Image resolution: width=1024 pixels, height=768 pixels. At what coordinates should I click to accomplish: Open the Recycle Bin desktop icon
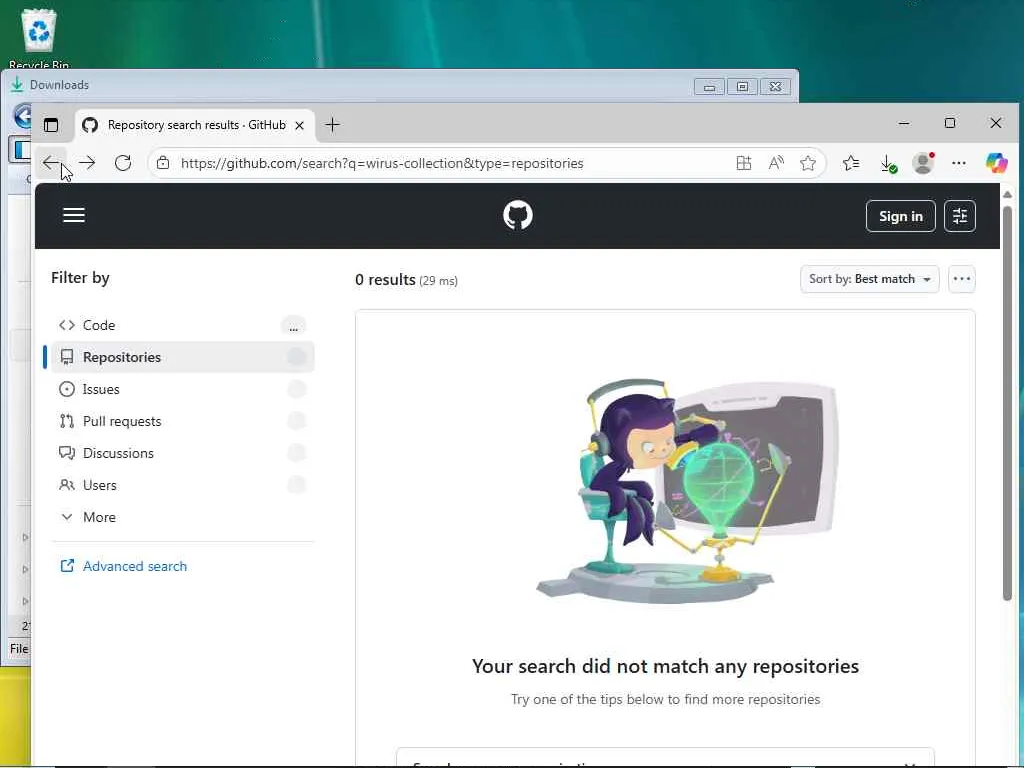[x=39, y=38]
